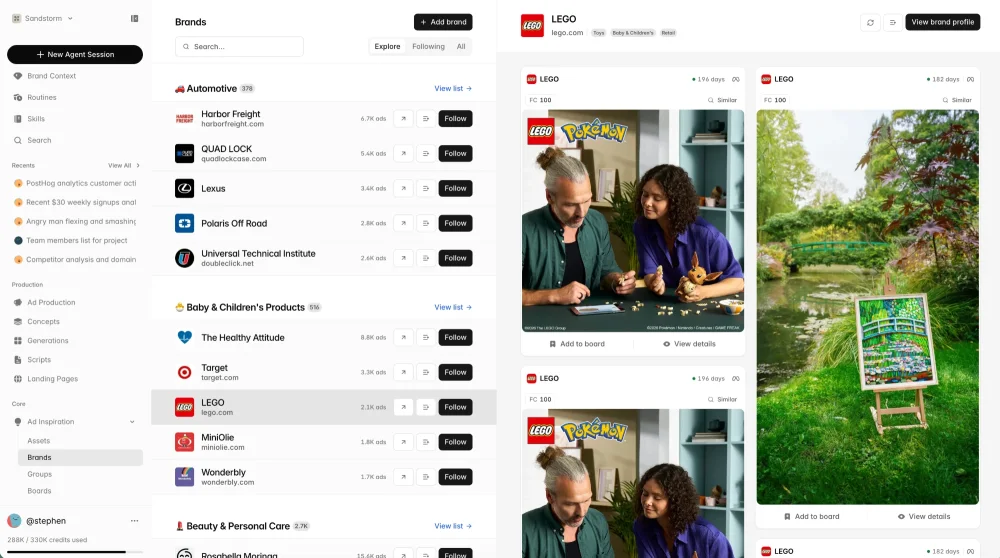Open Scripts page

[x=39, y=360]
